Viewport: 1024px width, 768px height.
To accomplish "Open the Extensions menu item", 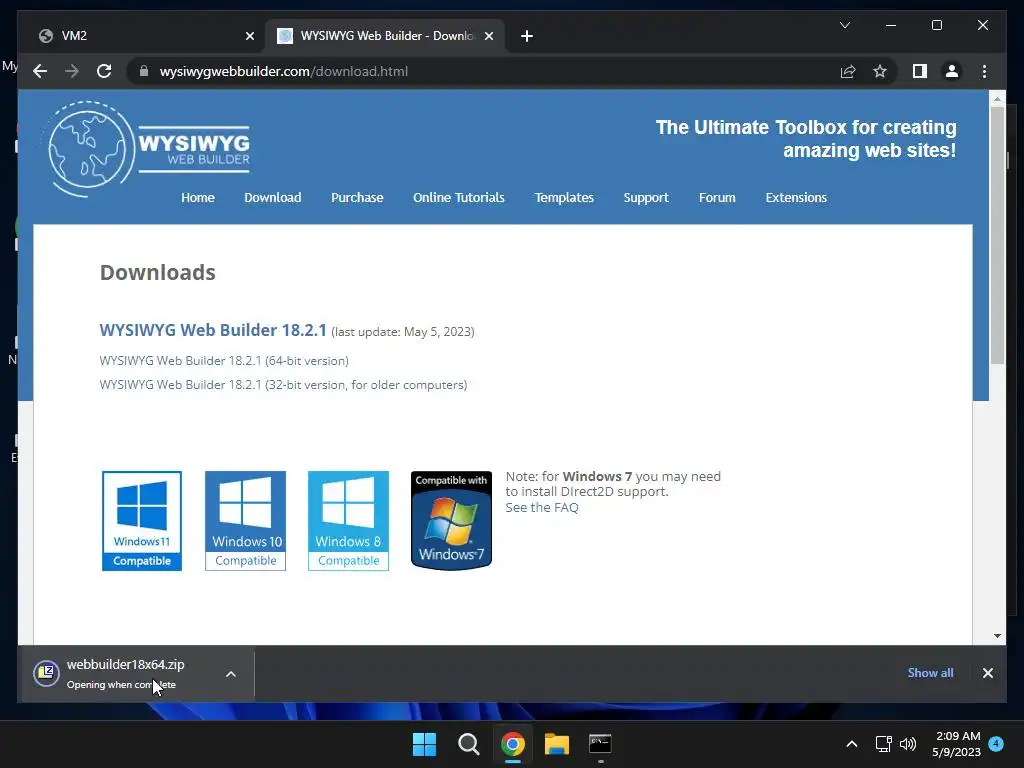I will [x=796, y=197].
